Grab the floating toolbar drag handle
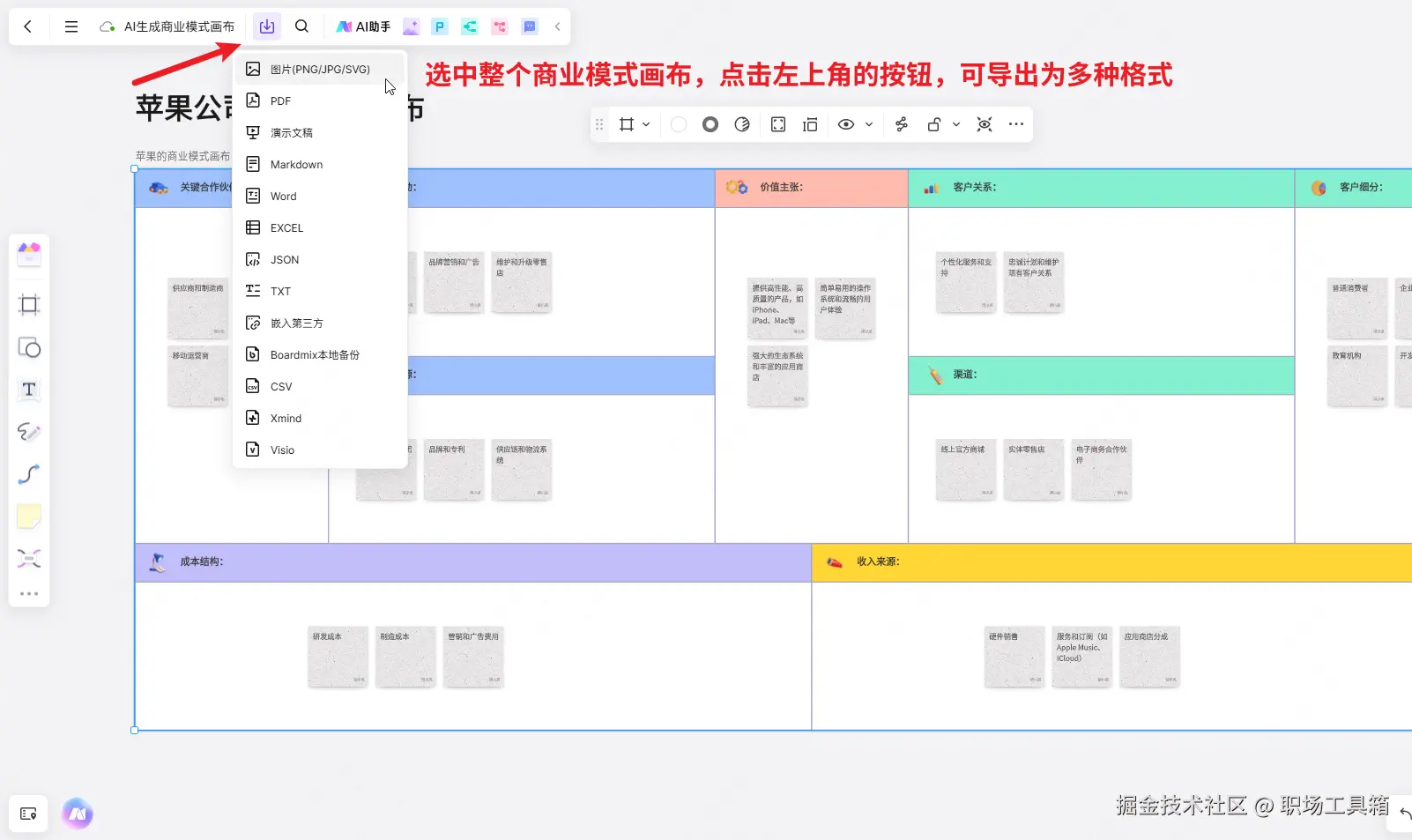1412x840 pixels. point(599,124)
